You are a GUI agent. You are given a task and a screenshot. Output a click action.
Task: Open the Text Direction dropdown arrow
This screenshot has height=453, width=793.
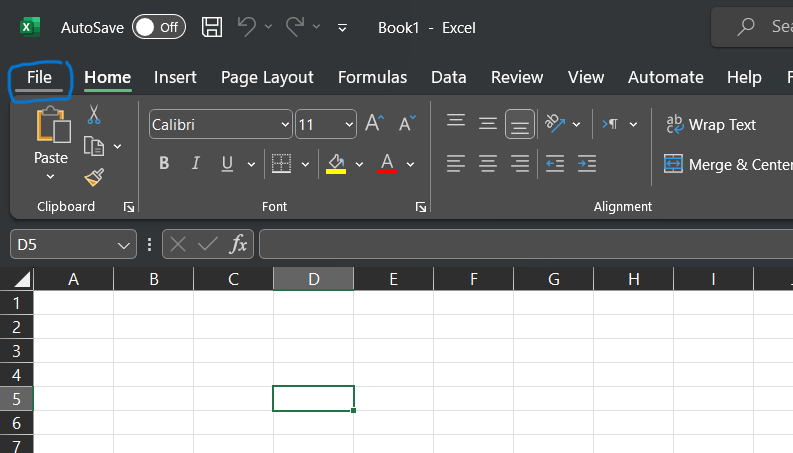click(x=633, y=124)
